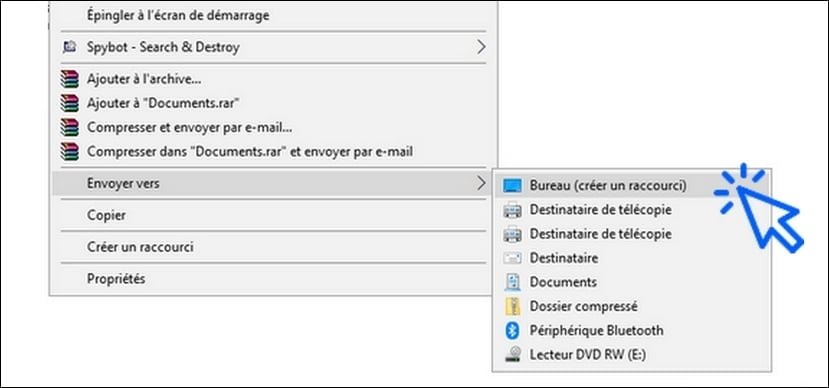Click the fax icon of first Destinataire de télécopie

tap(512, 210)
